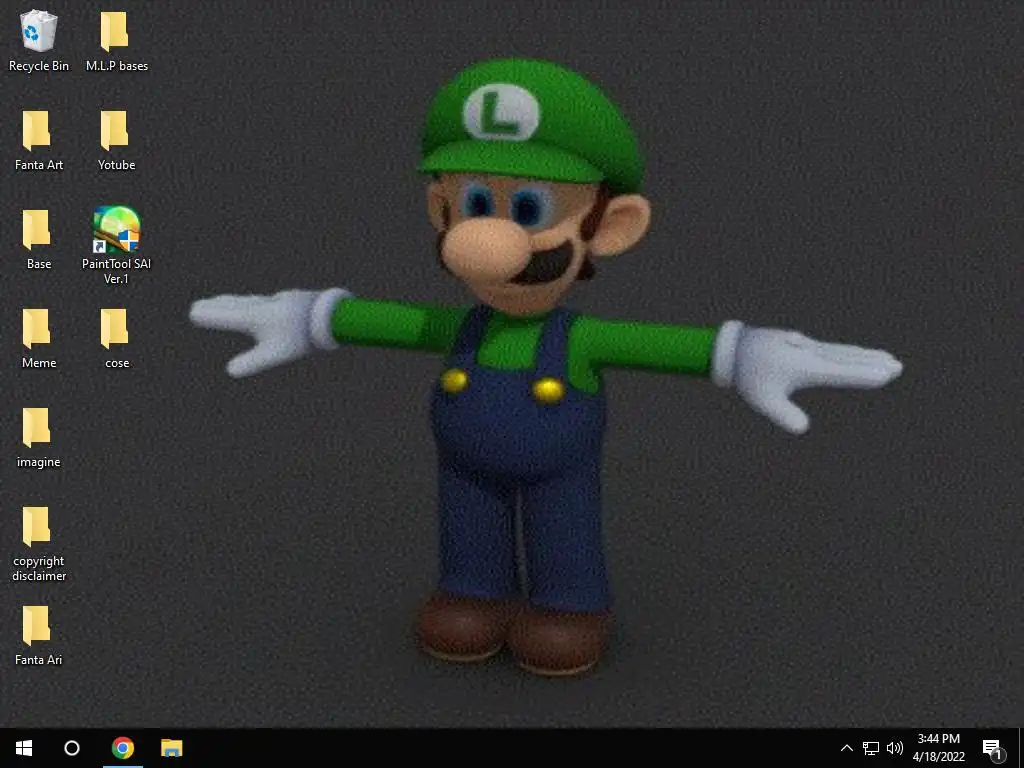Launch PaintTool SAI Ver.1 shortcut icon
Viewport: 1024px width, 768px height.
pyautogui.click(x=116, y=229)
